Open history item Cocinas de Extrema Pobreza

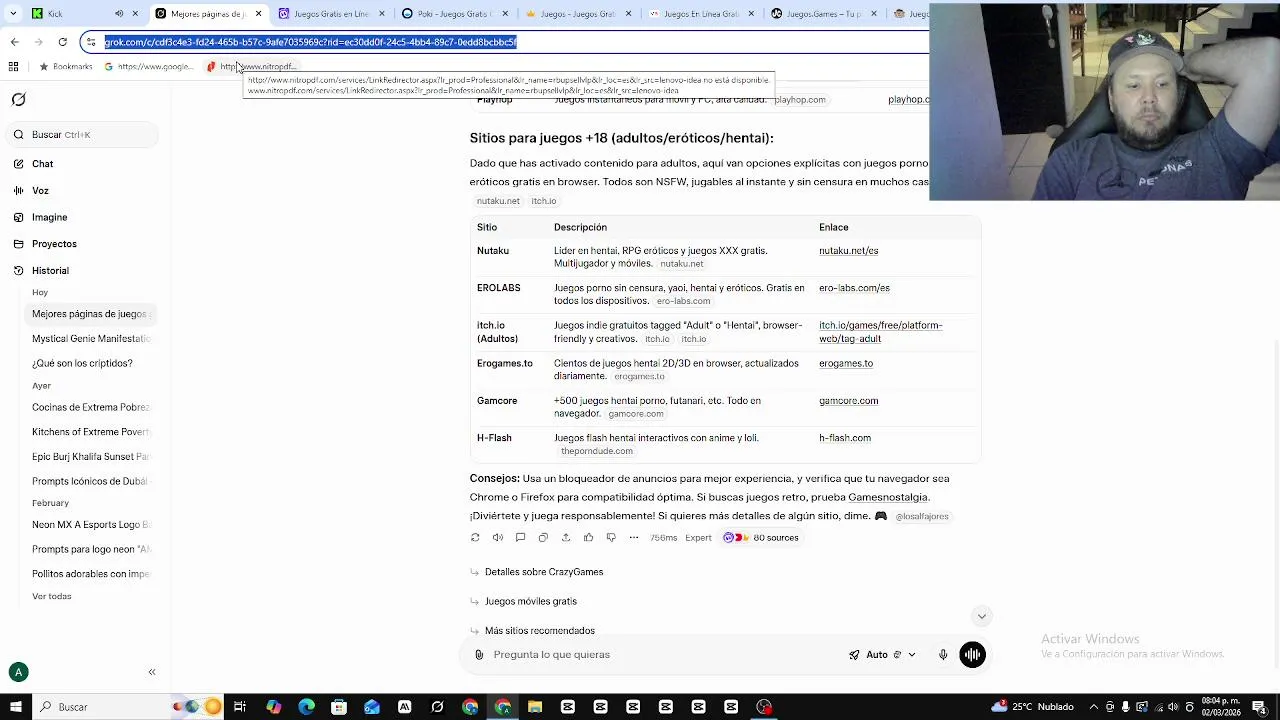click(90, 408)
